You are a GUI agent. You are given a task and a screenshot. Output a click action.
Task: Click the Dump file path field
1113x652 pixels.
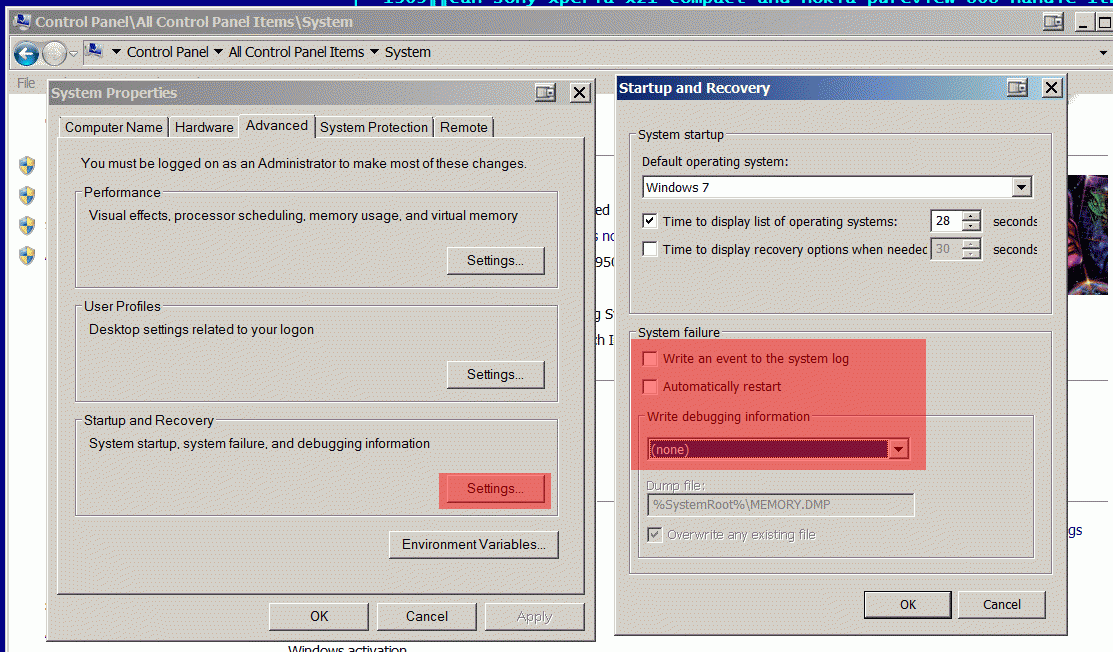(781, 504)
